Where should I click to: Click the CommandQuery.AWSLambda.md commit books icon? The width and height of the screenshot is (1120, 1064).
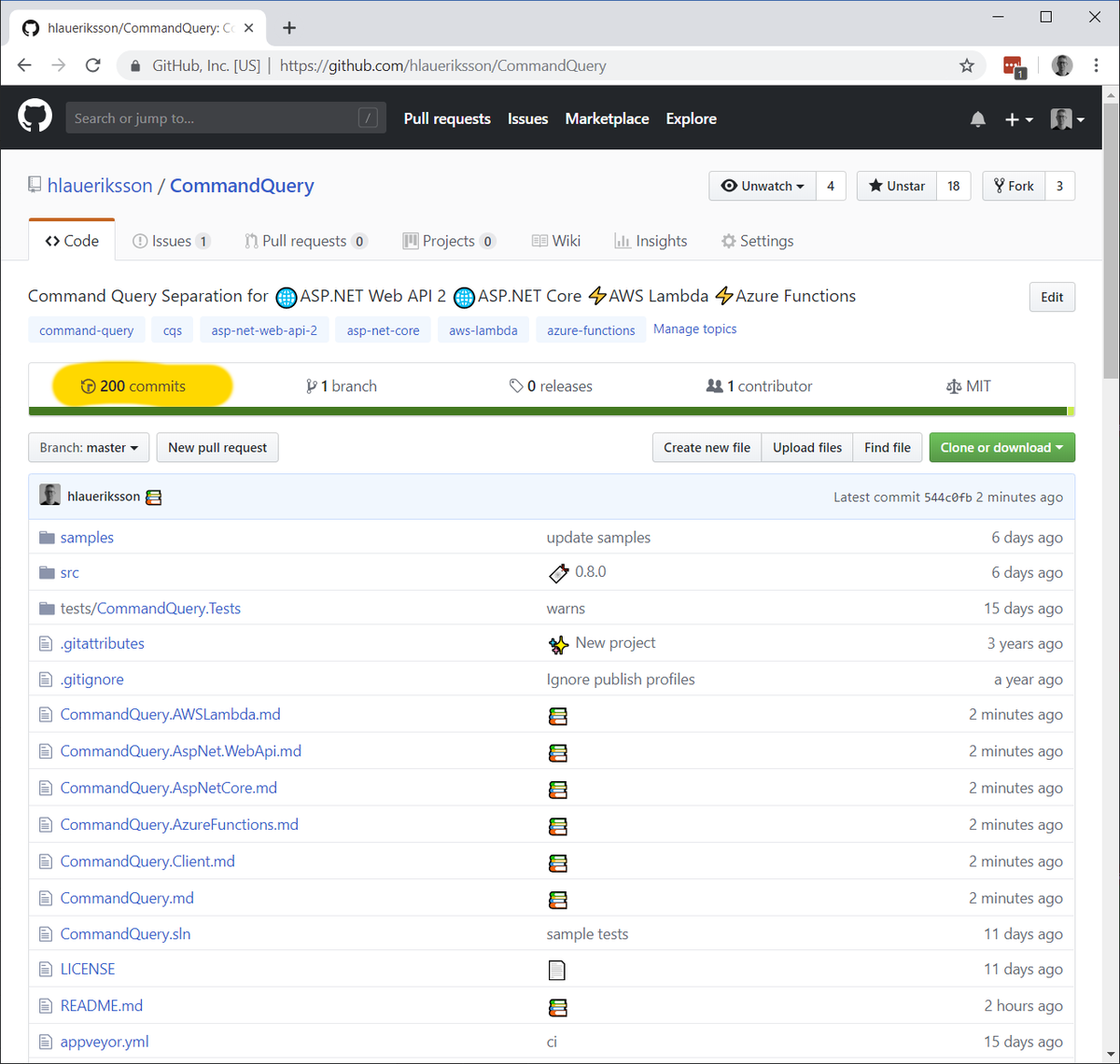pyautogui.click(x=558, y=716)
